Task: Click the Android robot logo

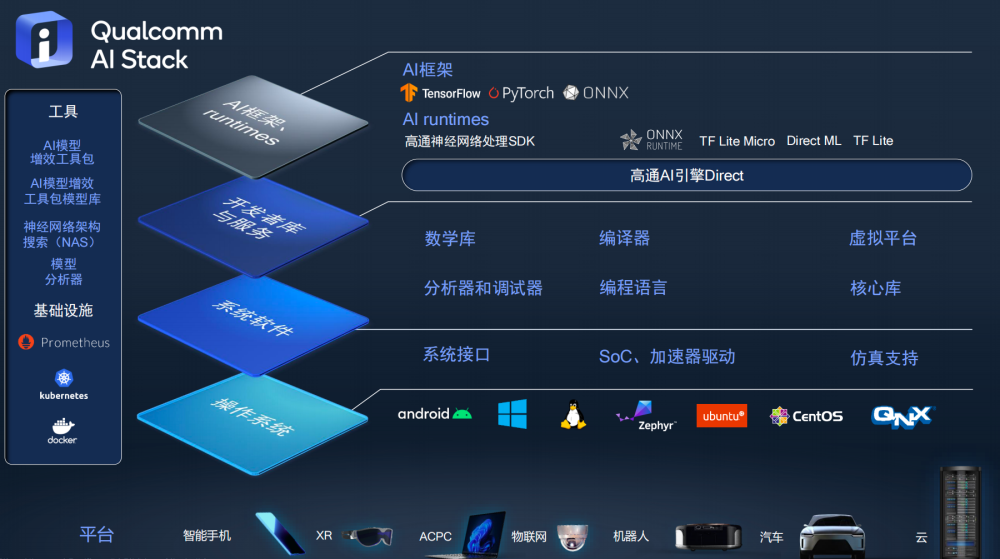Action: pyautogui.click(x=462, y=414)
